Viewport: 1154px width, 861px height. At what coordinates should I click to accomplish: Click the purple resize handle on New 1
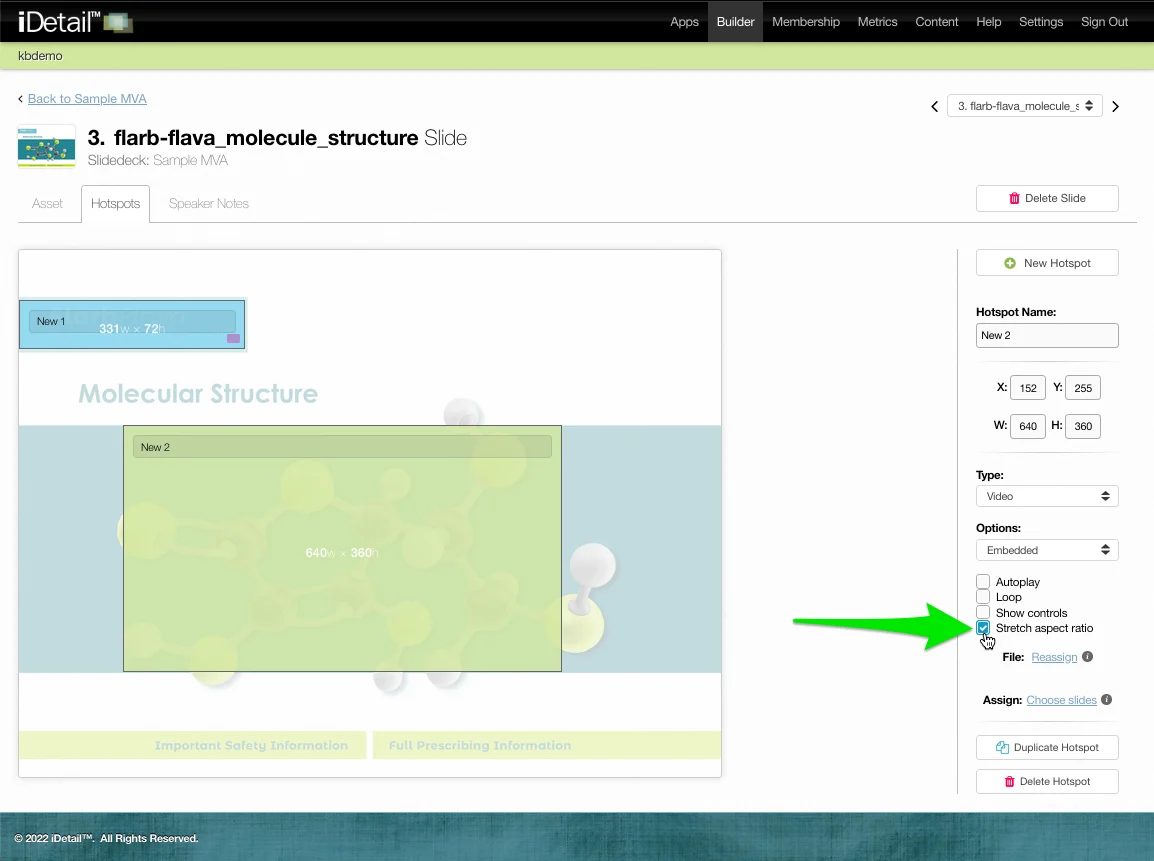coord(233,339)
